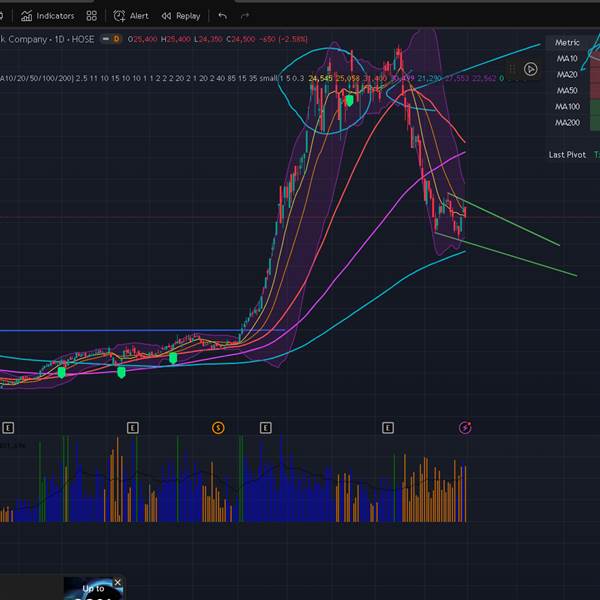Viewport: 600px width, 600px height.
Task: Select the MA200 row in metric table
Action: (568, 122)
